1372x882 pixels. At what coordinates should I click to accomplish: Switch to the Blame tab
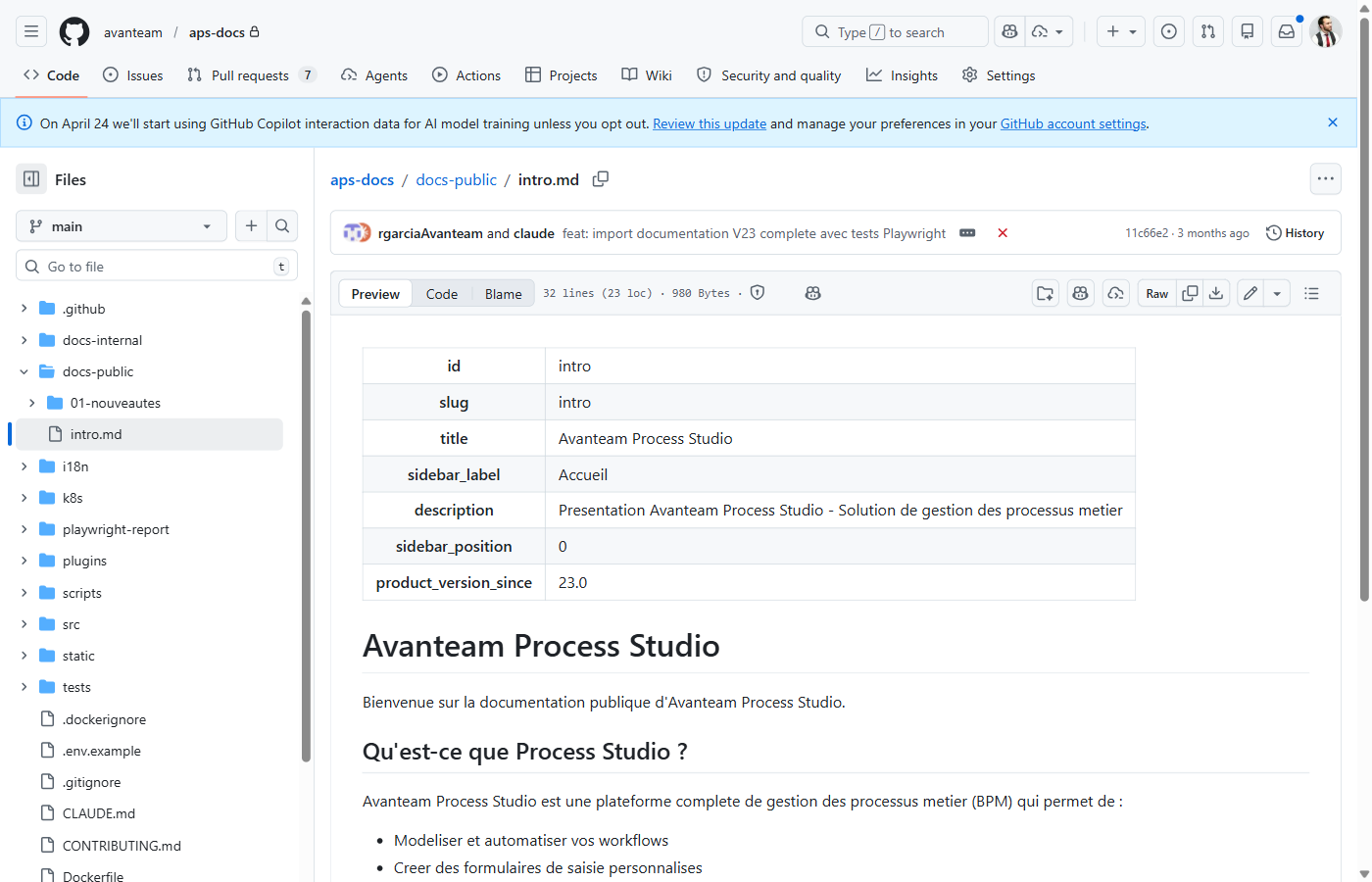point(503,293)
